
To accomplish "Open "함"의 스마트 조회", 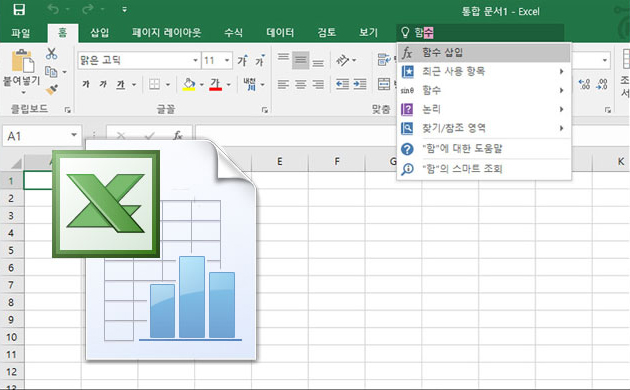I will (484, 169).
